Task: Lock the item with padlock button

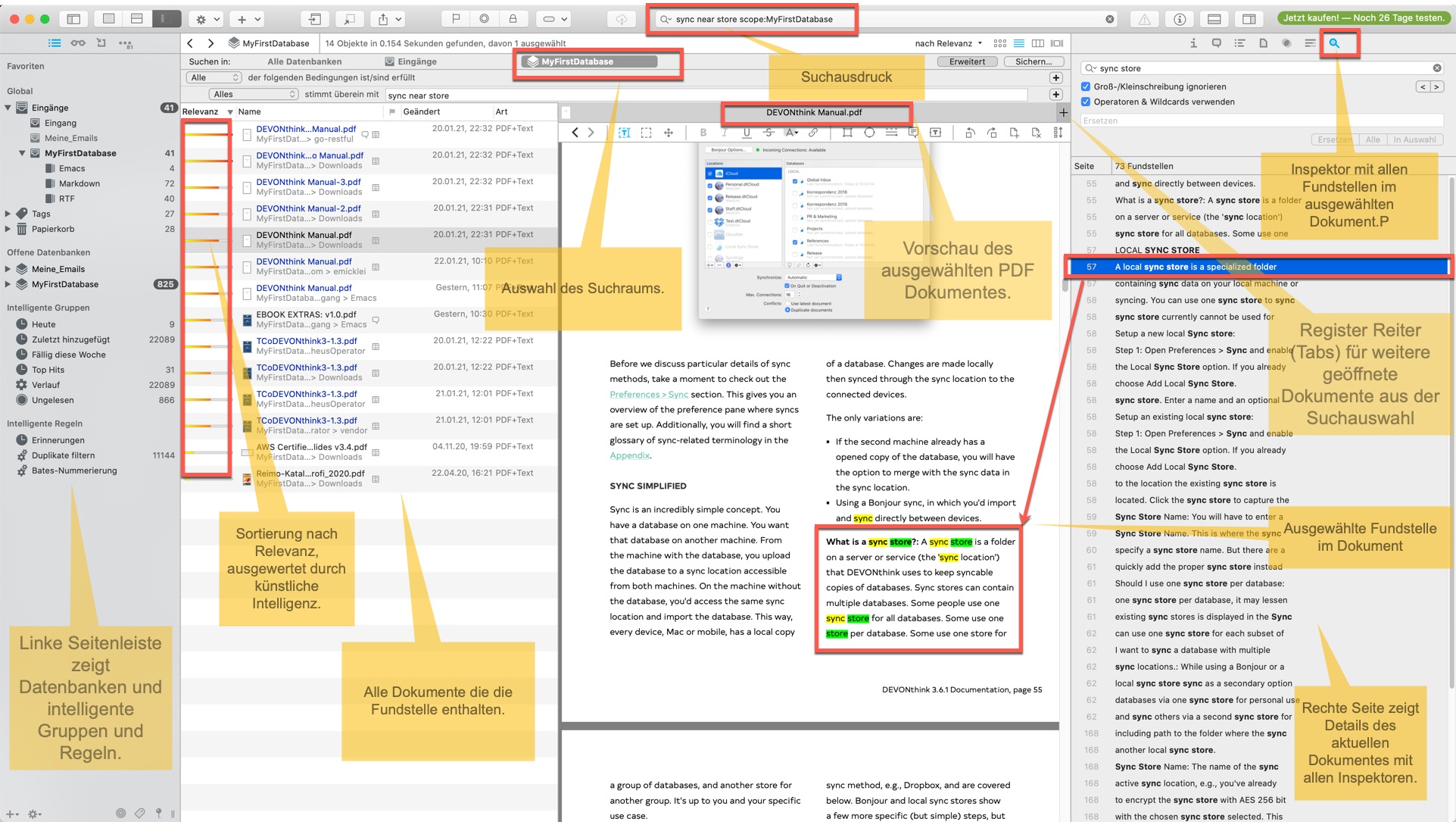Action: click(x=513, y=19)
